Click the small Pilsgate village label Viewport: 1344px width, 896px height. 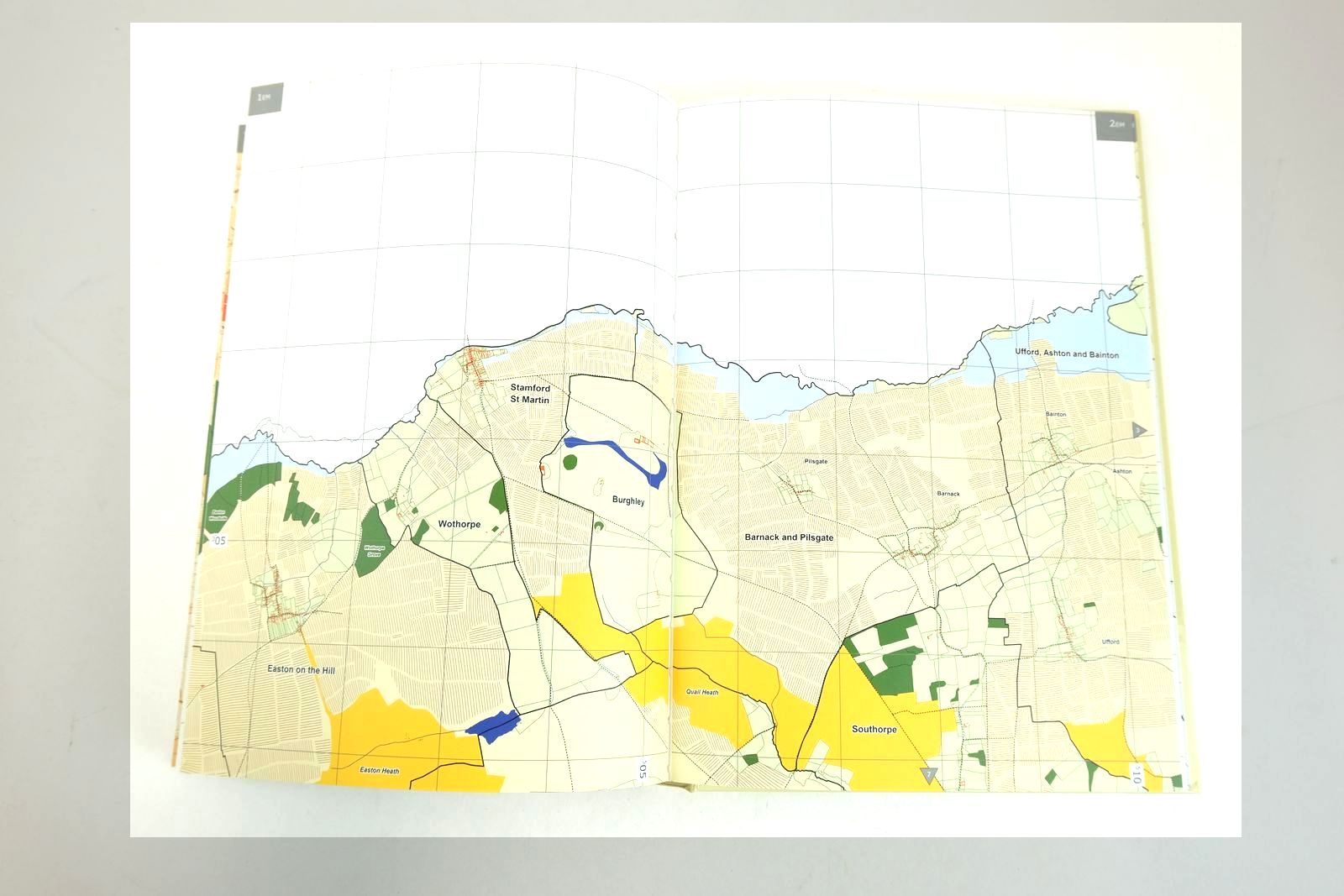[816, 462]
